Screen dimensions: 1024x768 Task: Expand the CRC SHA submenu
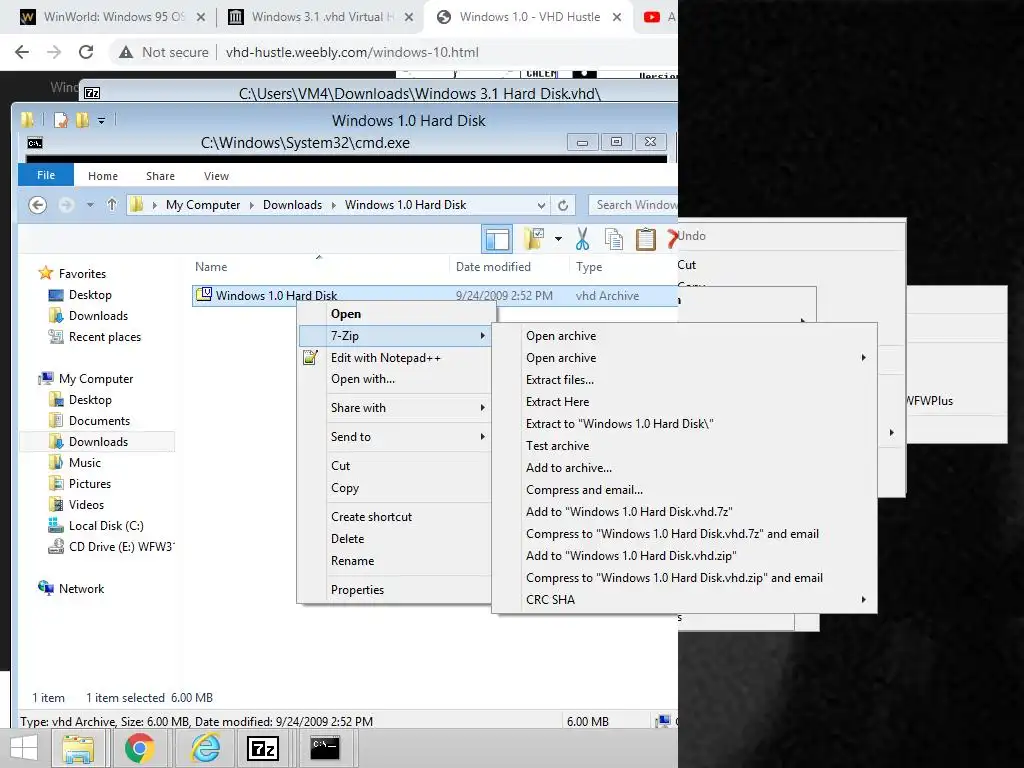pos(684,600)
